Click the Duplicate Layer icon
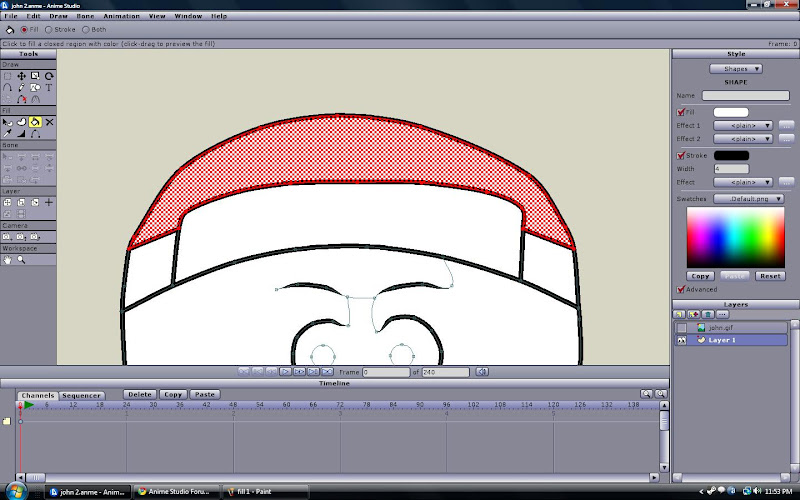The image size is (800, 500). 693,314
